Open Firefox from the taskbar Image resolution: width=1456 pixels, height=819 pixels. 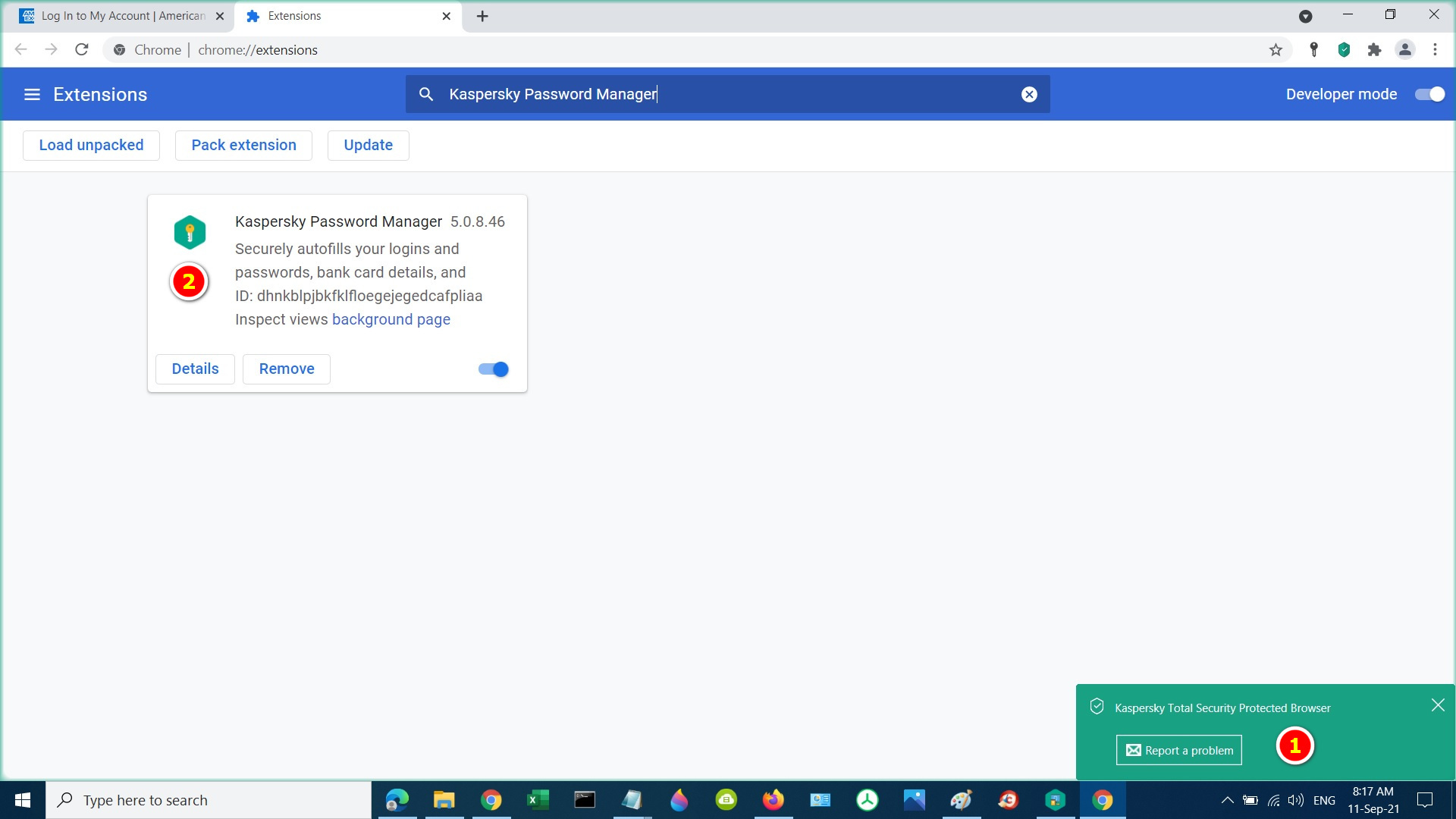coord(773,800)
